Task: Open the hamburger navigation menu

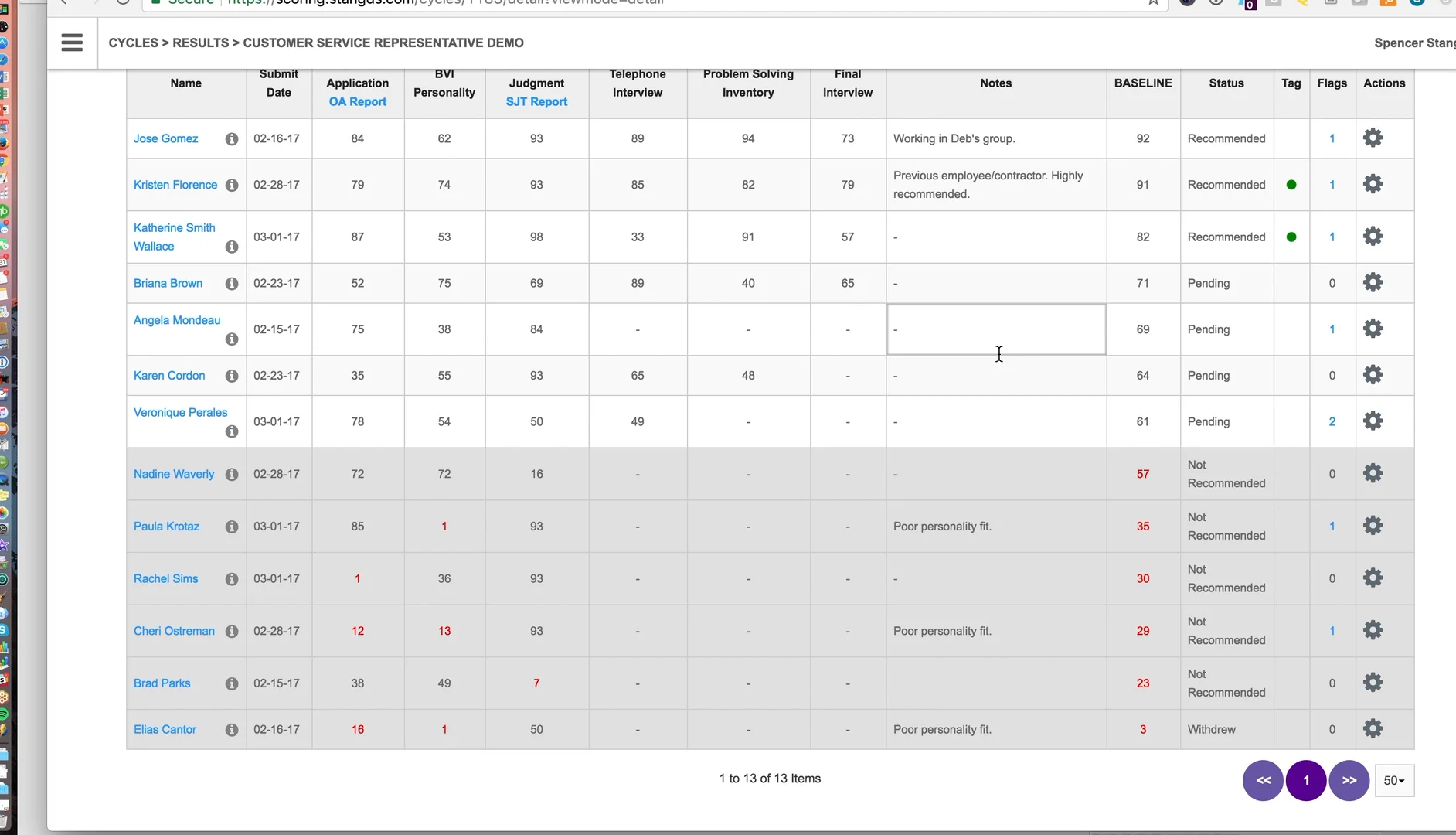Action: (x=72, y=43)
